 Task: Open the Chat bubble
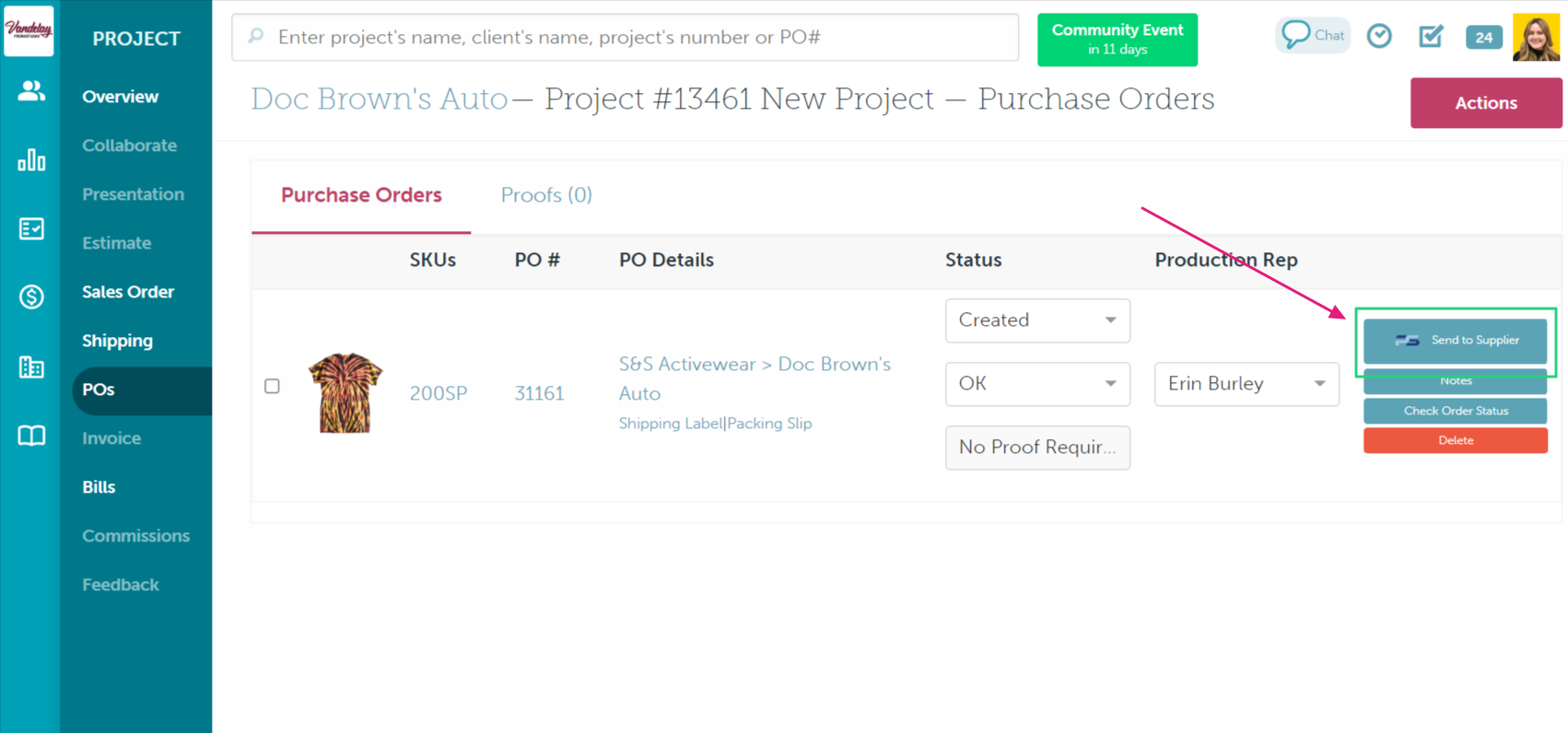[1313, 35]
